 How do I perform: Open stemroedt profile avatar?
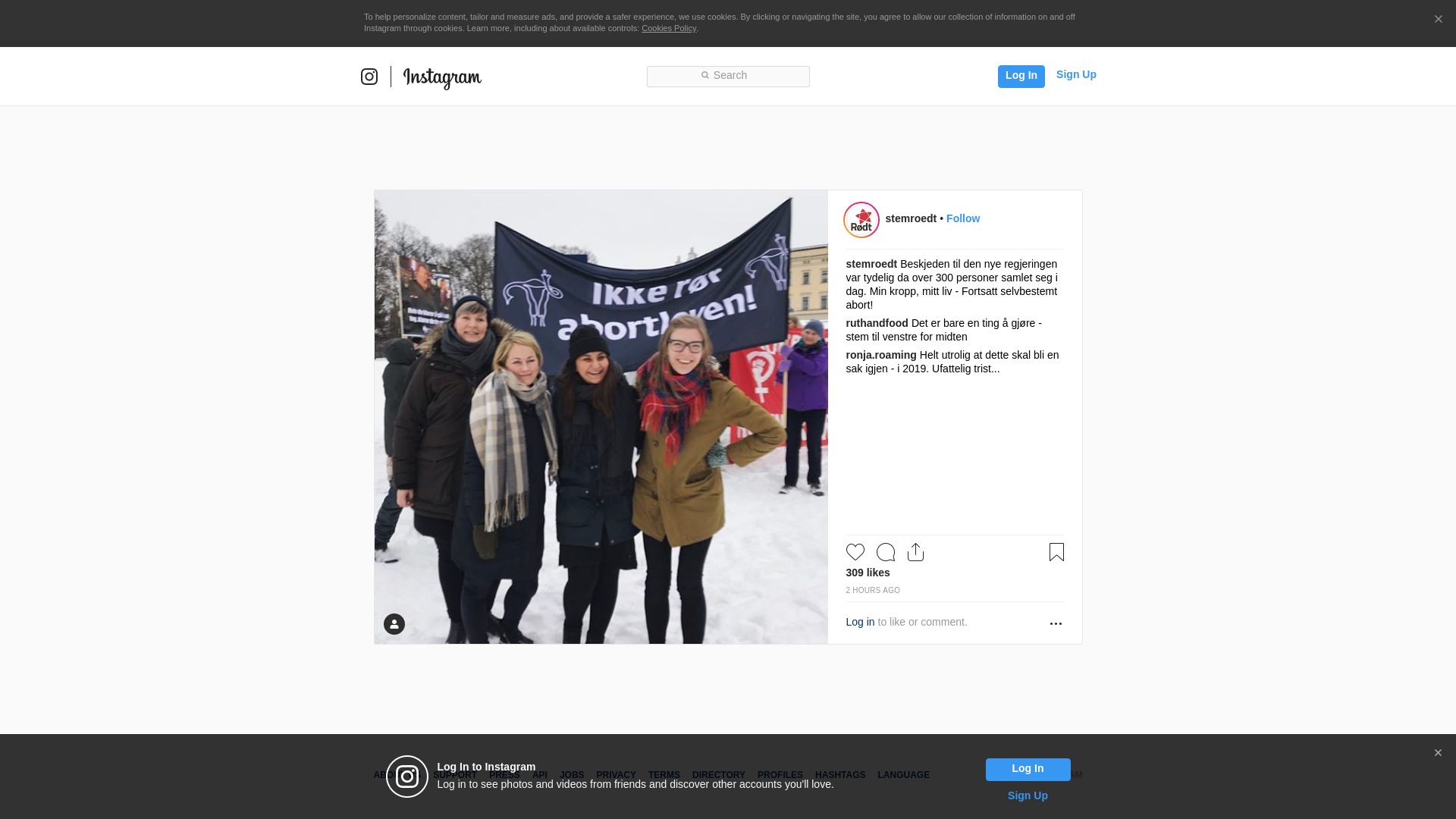pyautogui.click(x=861, y=220)
